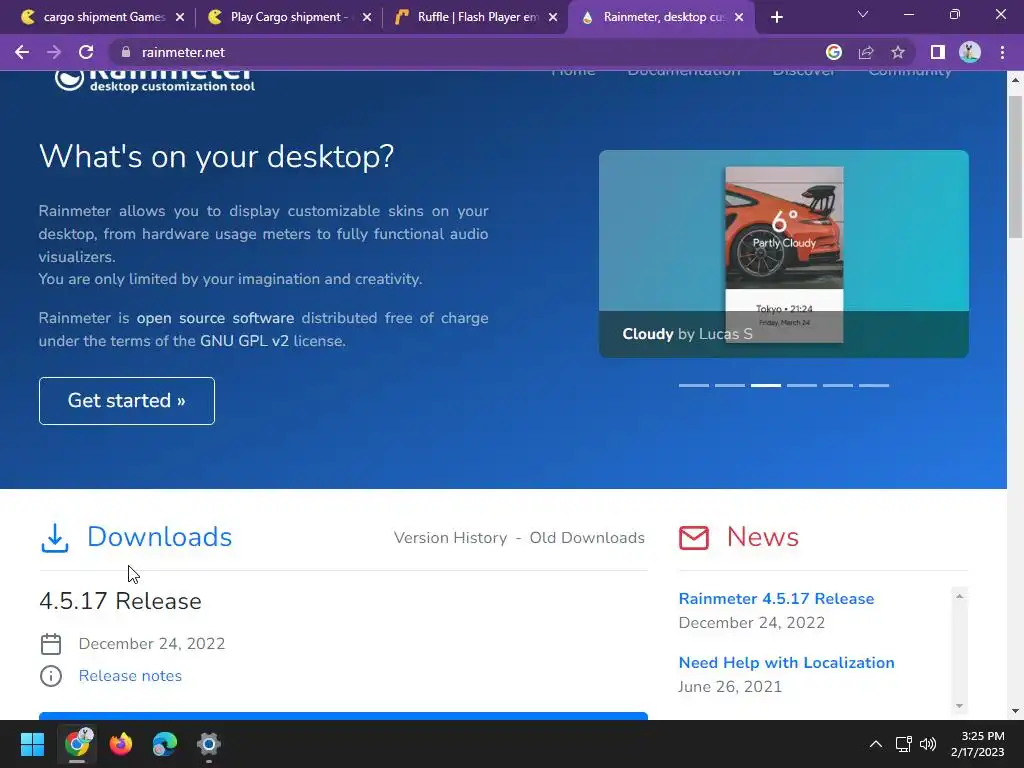This screenshot has height=768, width=1024.
Task: Open the Release notes link
Action: pyautogui.click(x=130, y=676)
